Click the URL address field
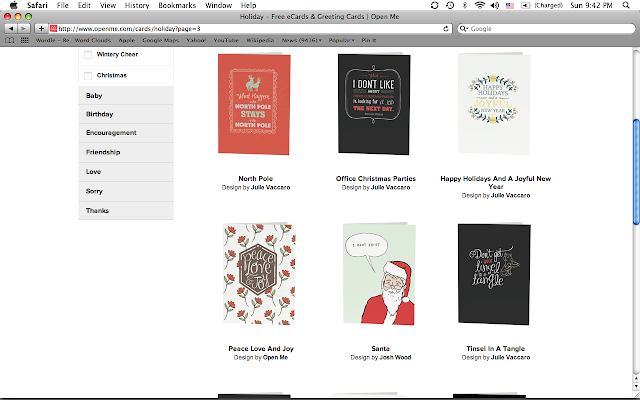The height and width of the screenshot is (400, 640). click(249, 29)
